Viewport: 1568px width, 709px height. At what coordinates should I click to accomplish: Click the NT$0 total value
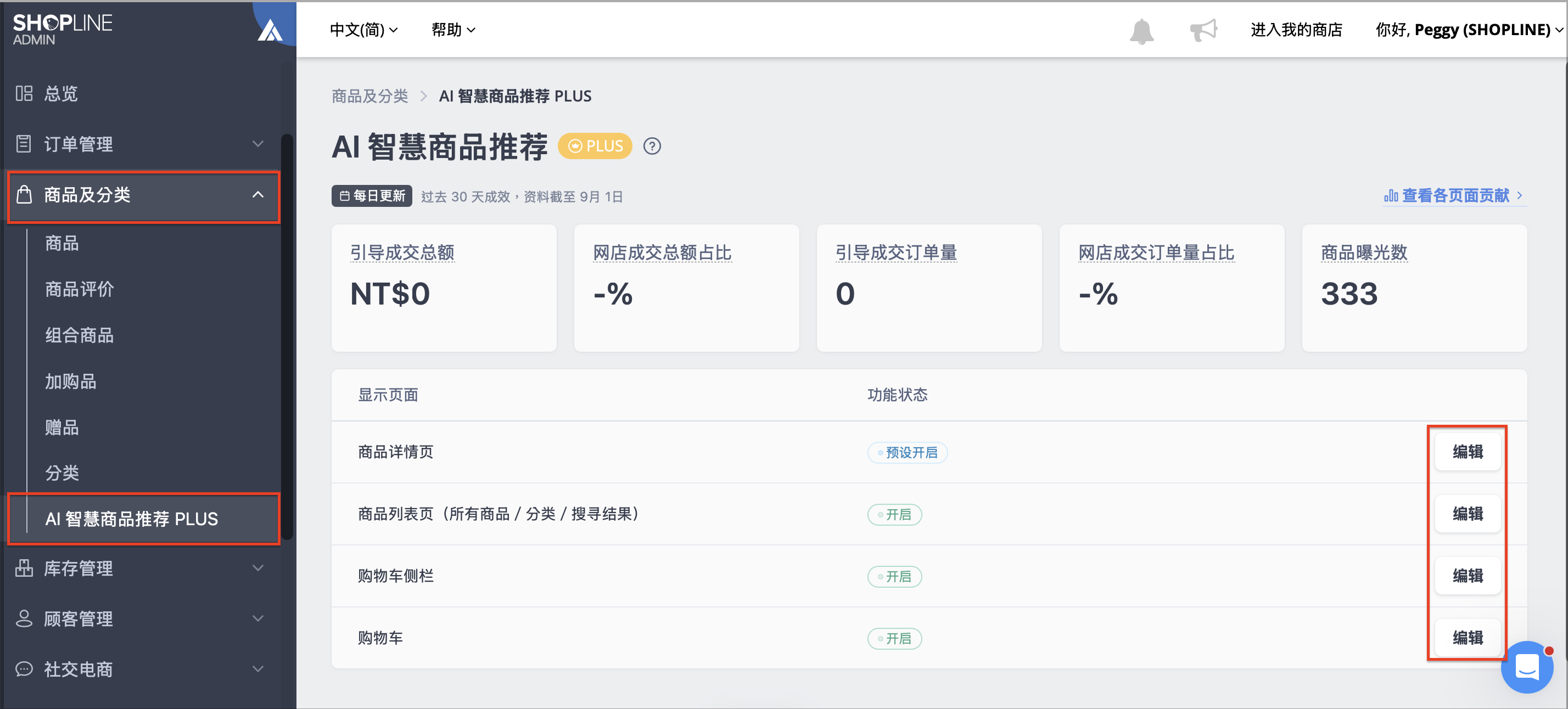[x=390, y=294]
